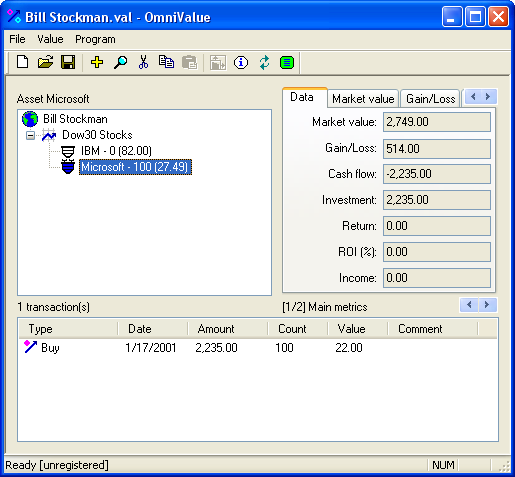This screenshot has height=477, width=515.
Task: Click the scissors Cut icon
Action: click(x=143, y=62)
